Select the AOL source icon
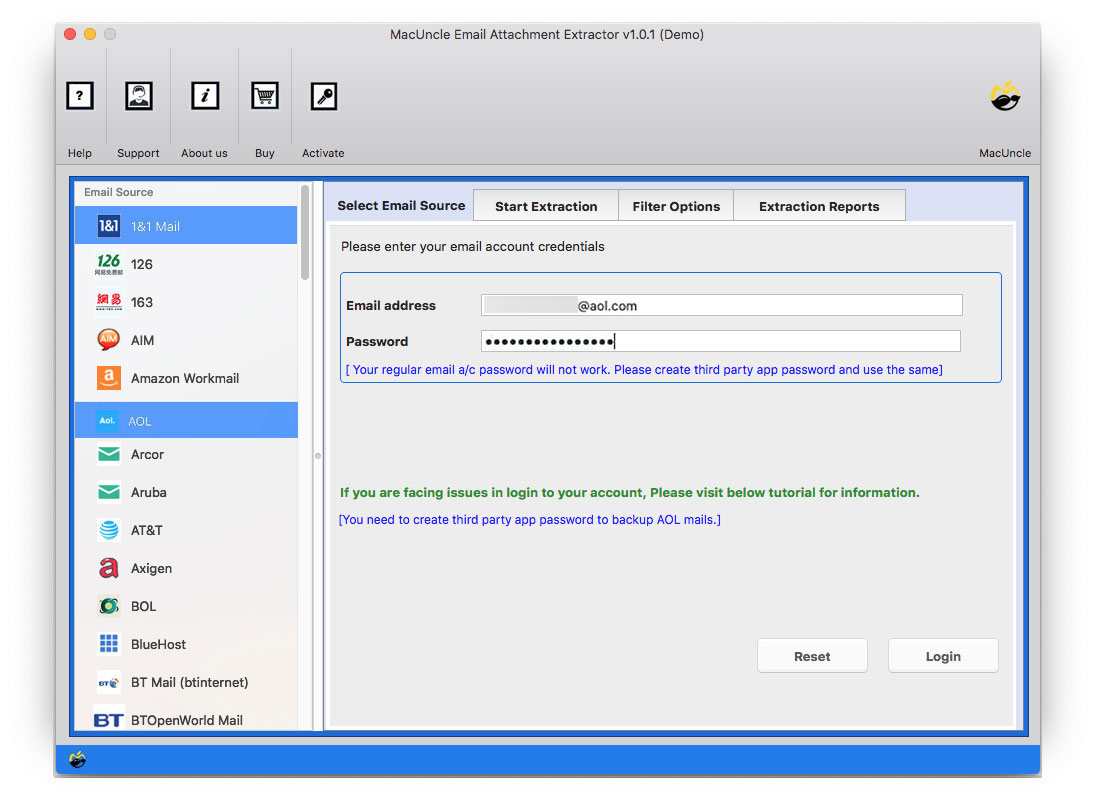 coord(107,420)
